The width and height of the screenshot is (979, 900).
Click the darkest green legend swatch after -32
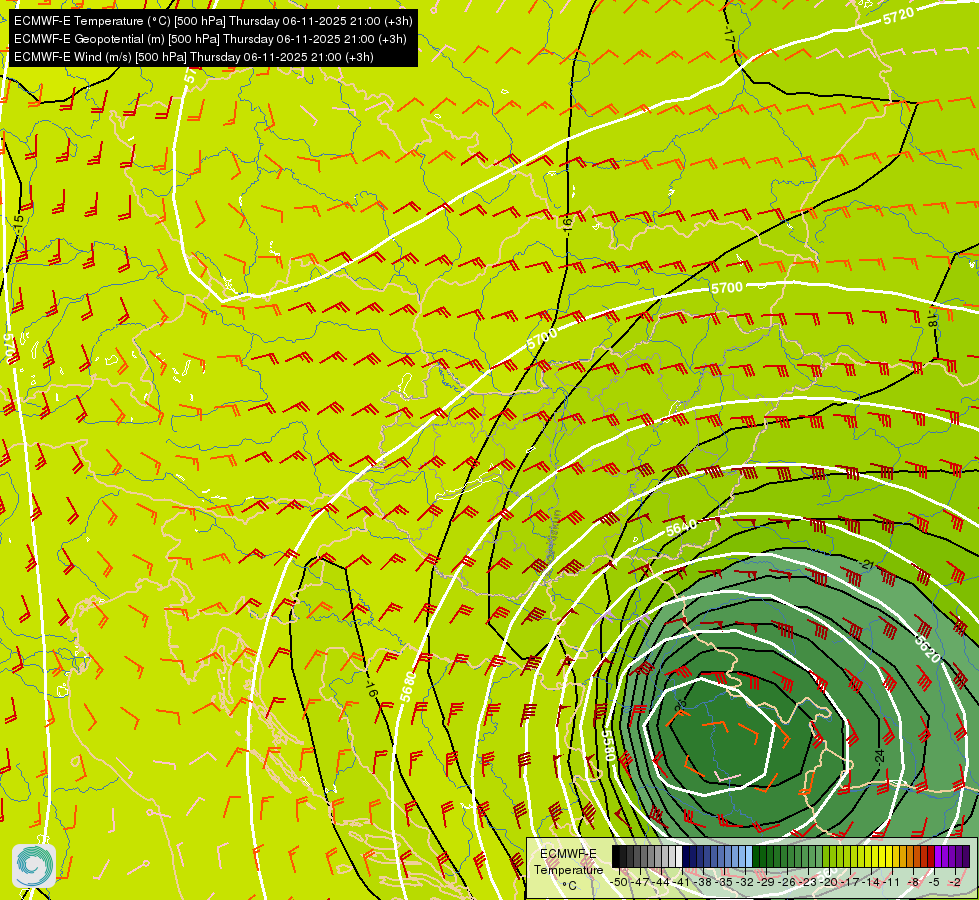[x=756, y=856]
